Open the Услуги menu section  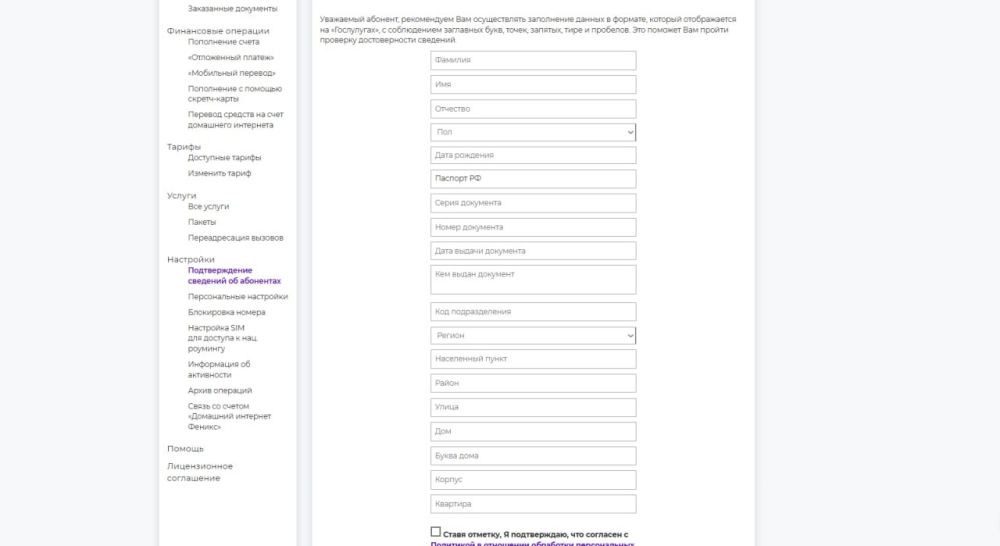tap(182, 196)
